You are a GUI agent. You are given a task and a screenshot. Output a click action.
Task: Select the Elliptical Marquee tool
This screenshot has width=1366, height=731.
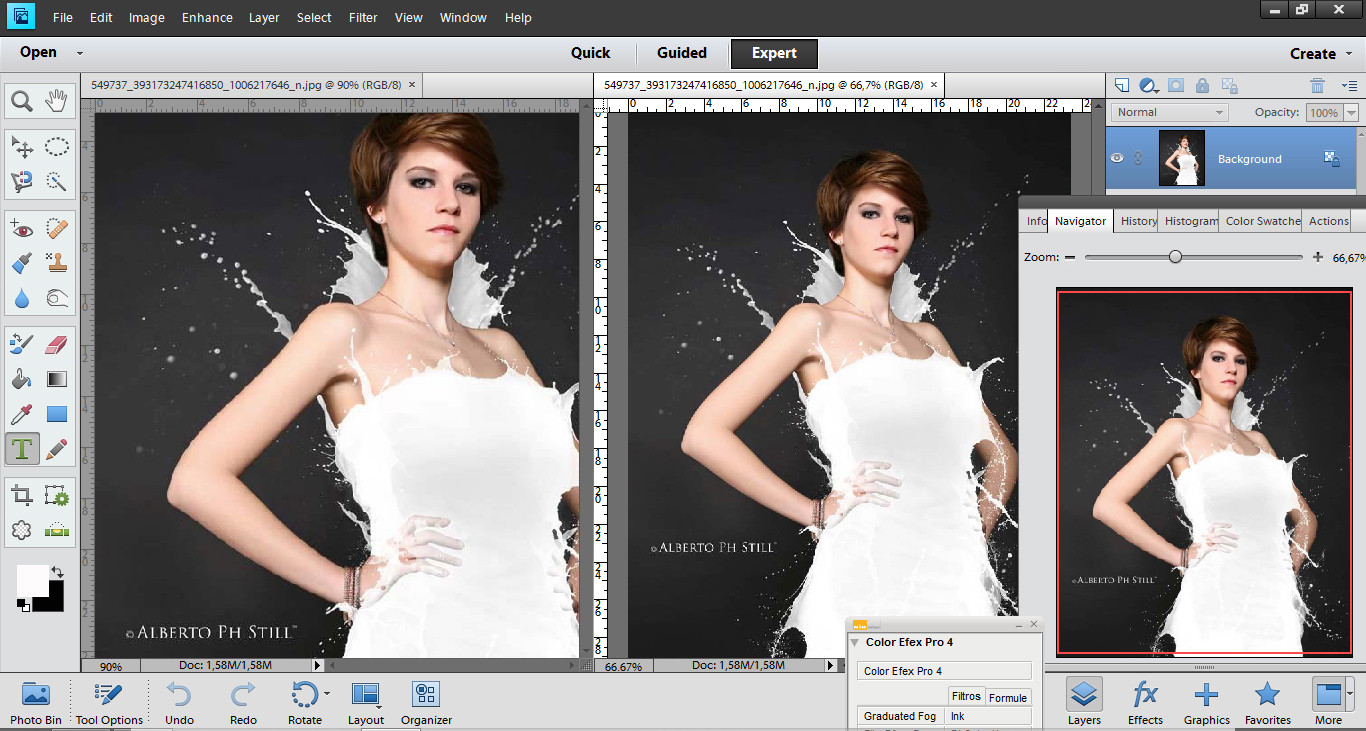pos(57,147)
